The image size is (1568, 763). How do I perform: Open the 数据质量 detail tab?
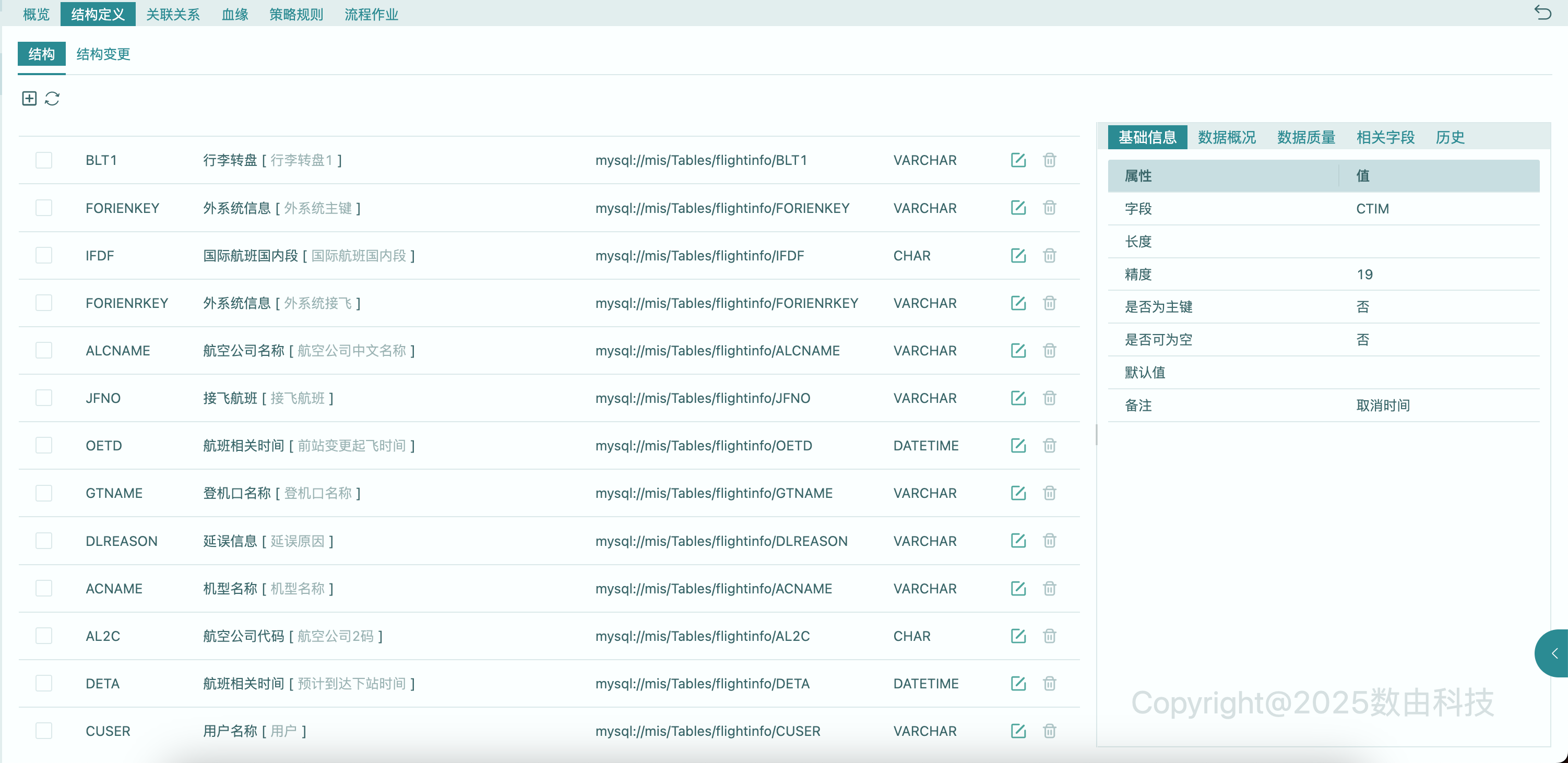coord(1305,137)
